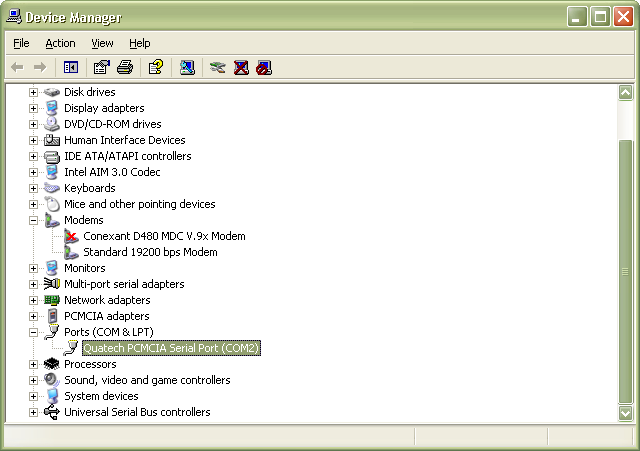
Task: Click the Universal Serial Bus controllers icon
Action: coord(52,412)
